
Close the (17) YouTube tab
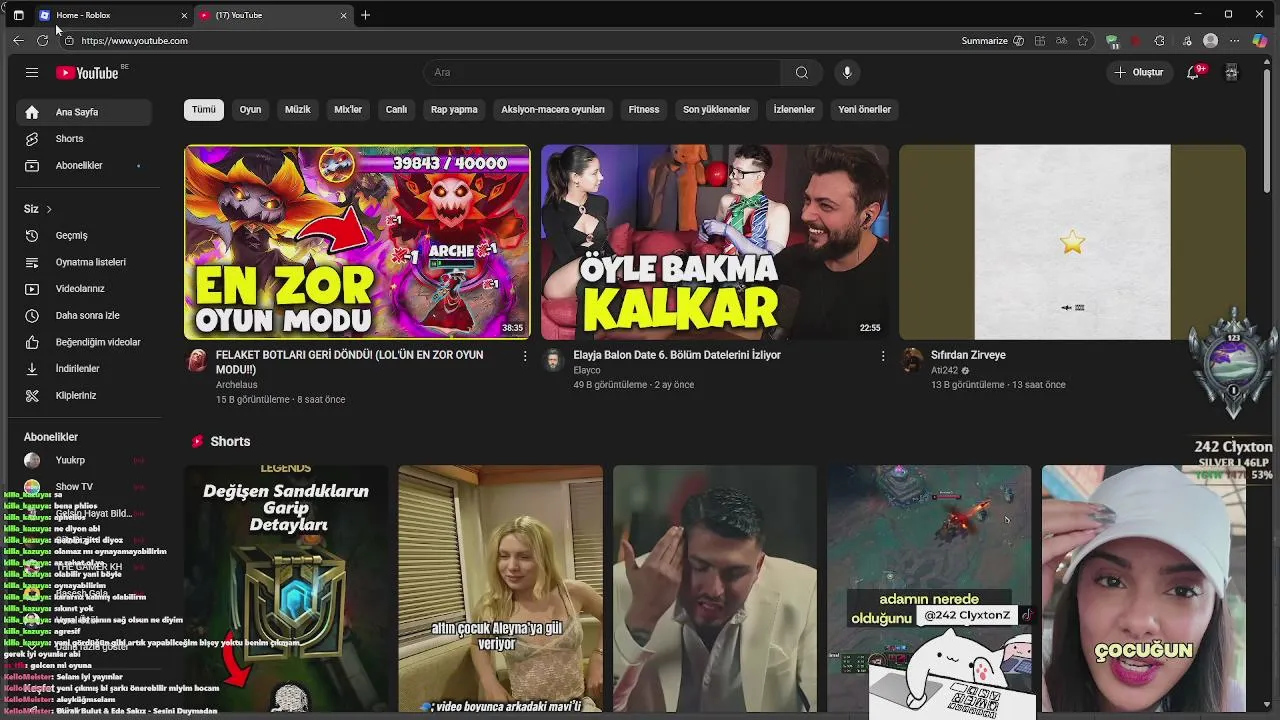344,15
